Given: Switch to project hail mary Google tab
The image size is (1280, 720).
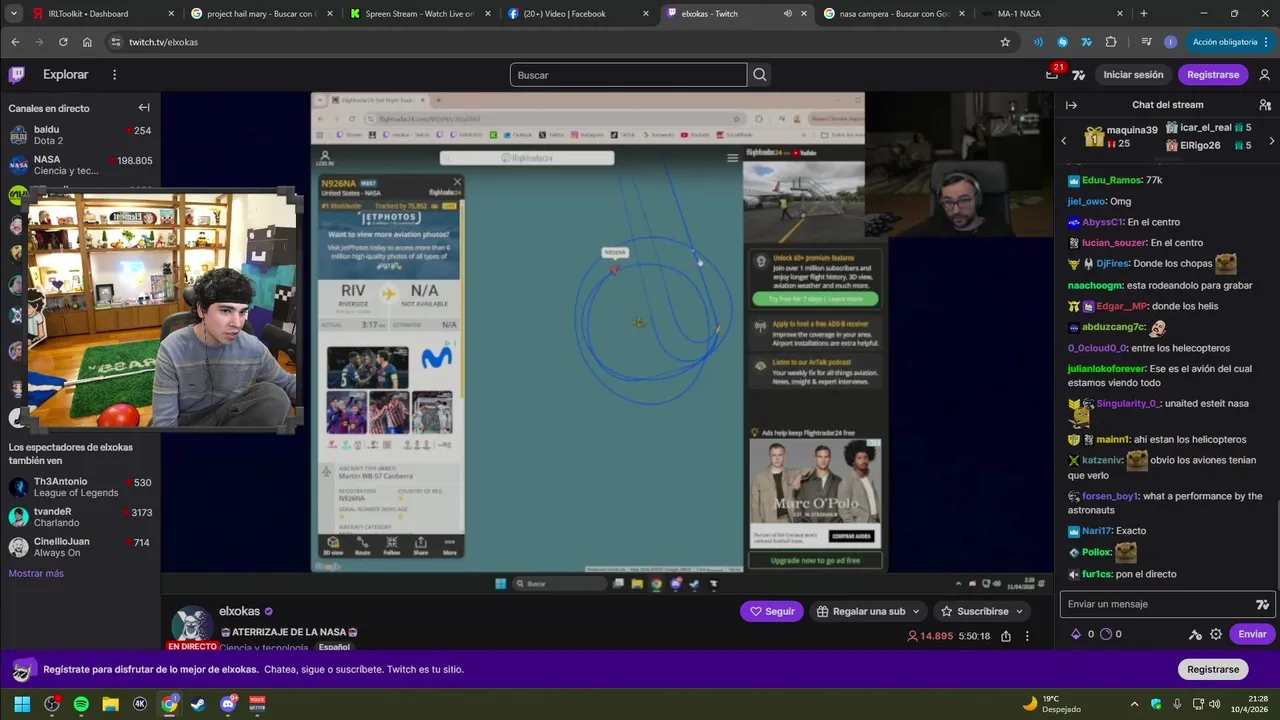Looking at the screenshot, I should click(260, 14).
